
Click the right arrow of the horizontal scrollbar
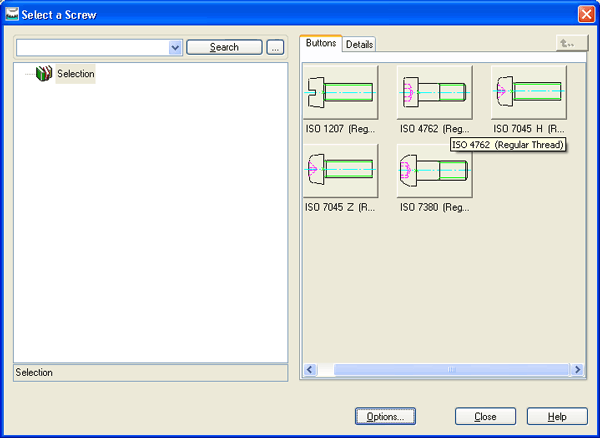click(x=578, y=369)
